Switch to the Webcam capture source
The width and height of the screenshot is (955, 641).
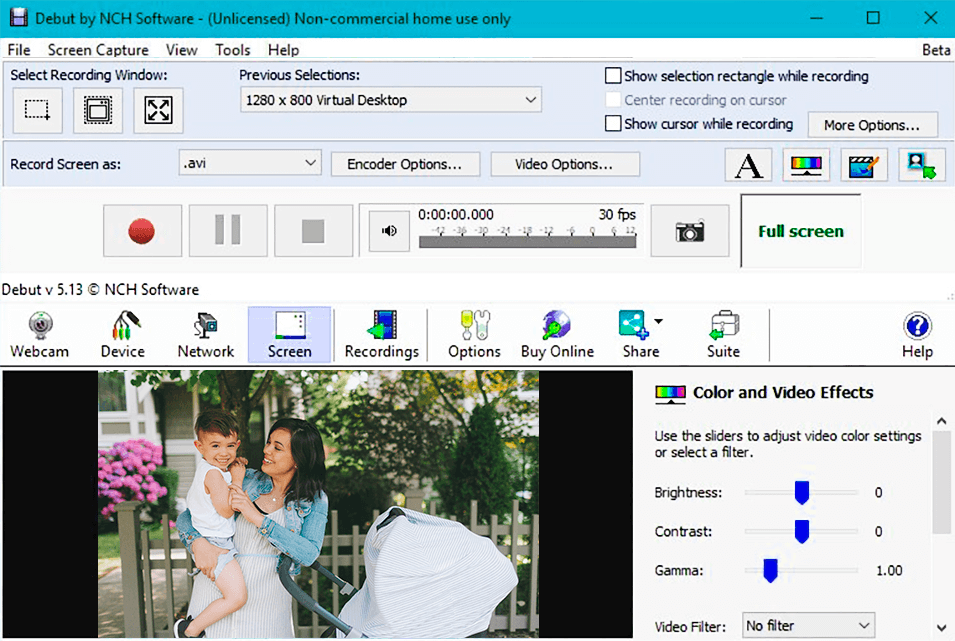pos(39,332)
